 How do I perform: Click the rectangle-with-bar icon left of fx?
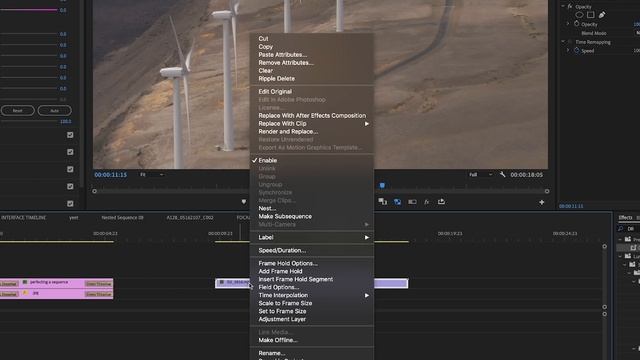point(412,202)
